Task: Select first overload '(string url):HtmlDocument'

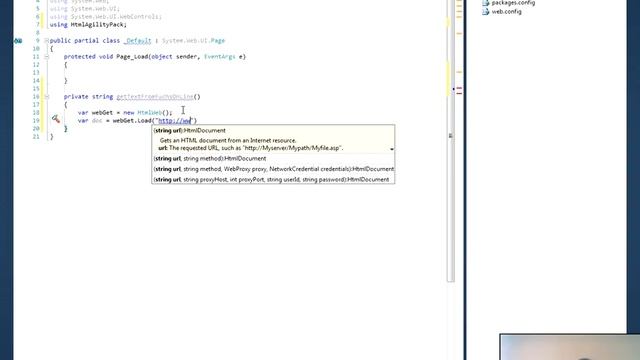Action: (189, 131)
